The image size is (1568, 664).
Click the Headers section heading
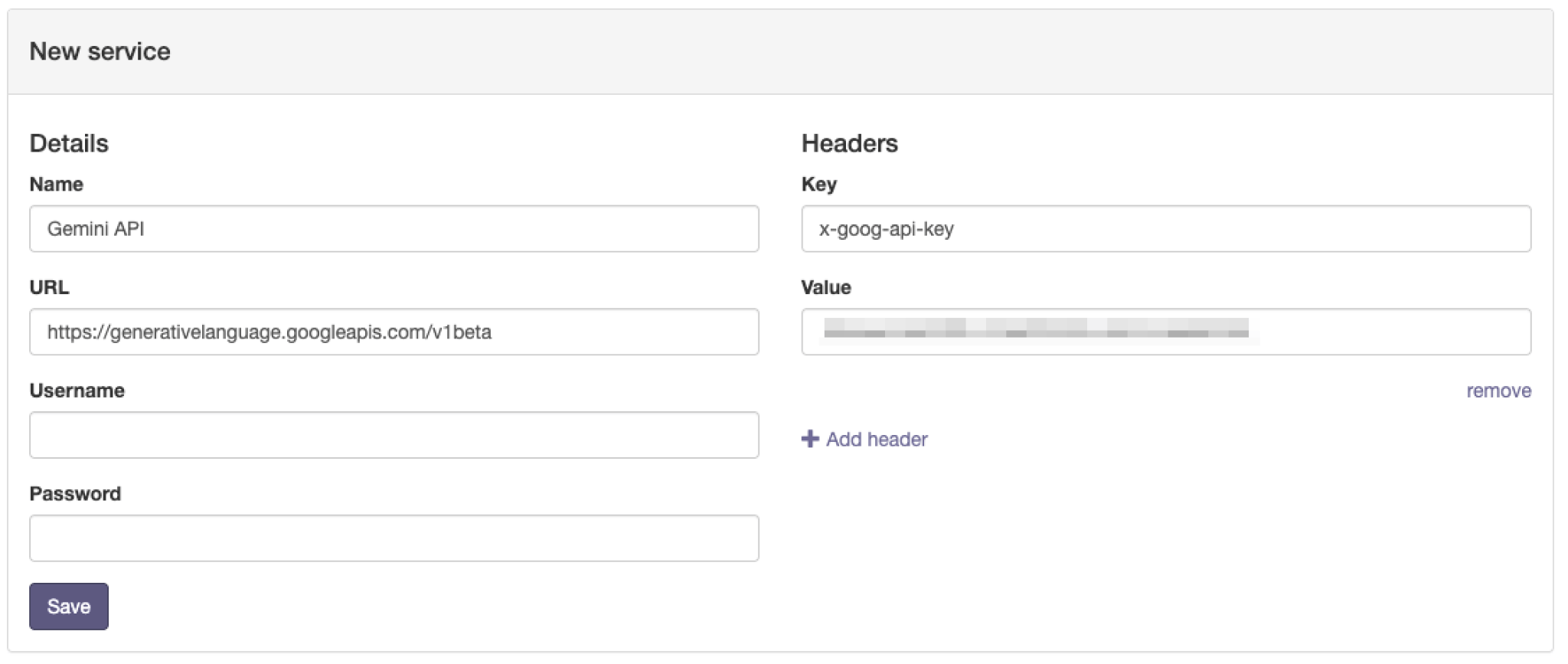(x=850, y=143)
